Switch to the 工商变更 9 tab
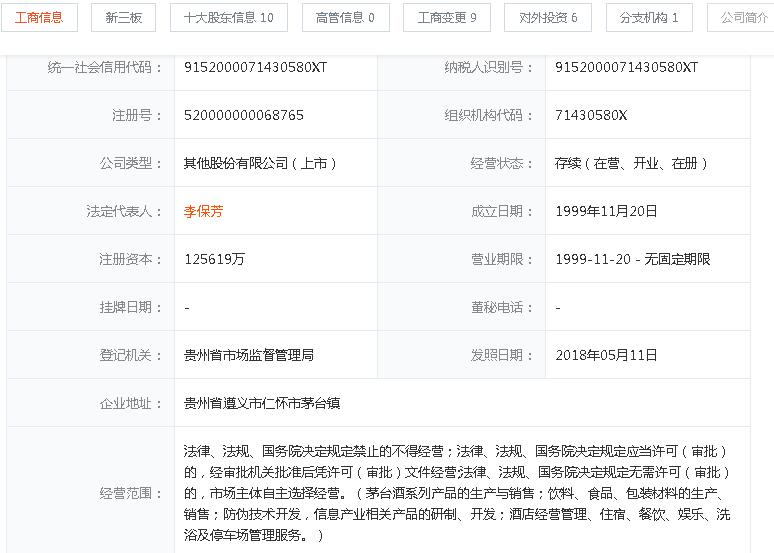 447,18
